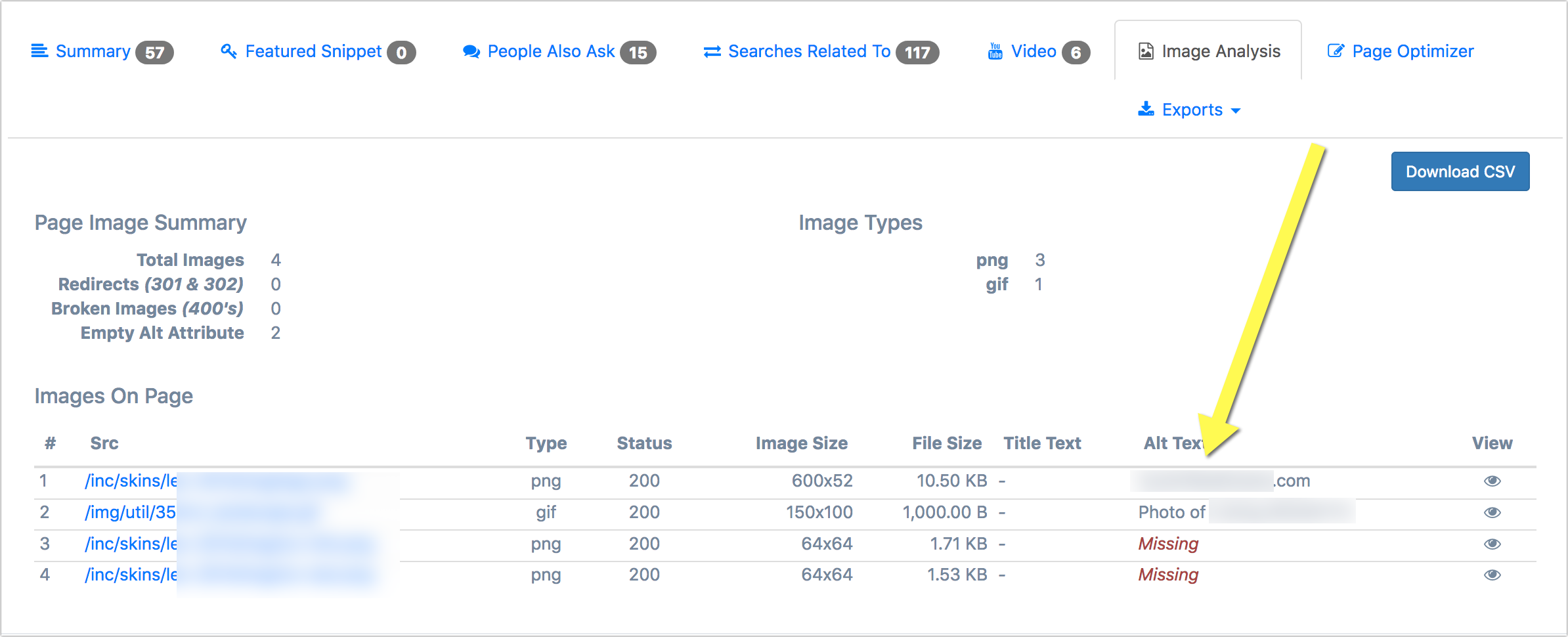The width and height of the screenshot is (1568, 637).
Task: Click the Featured Snippet key icon
Action: 229,51
